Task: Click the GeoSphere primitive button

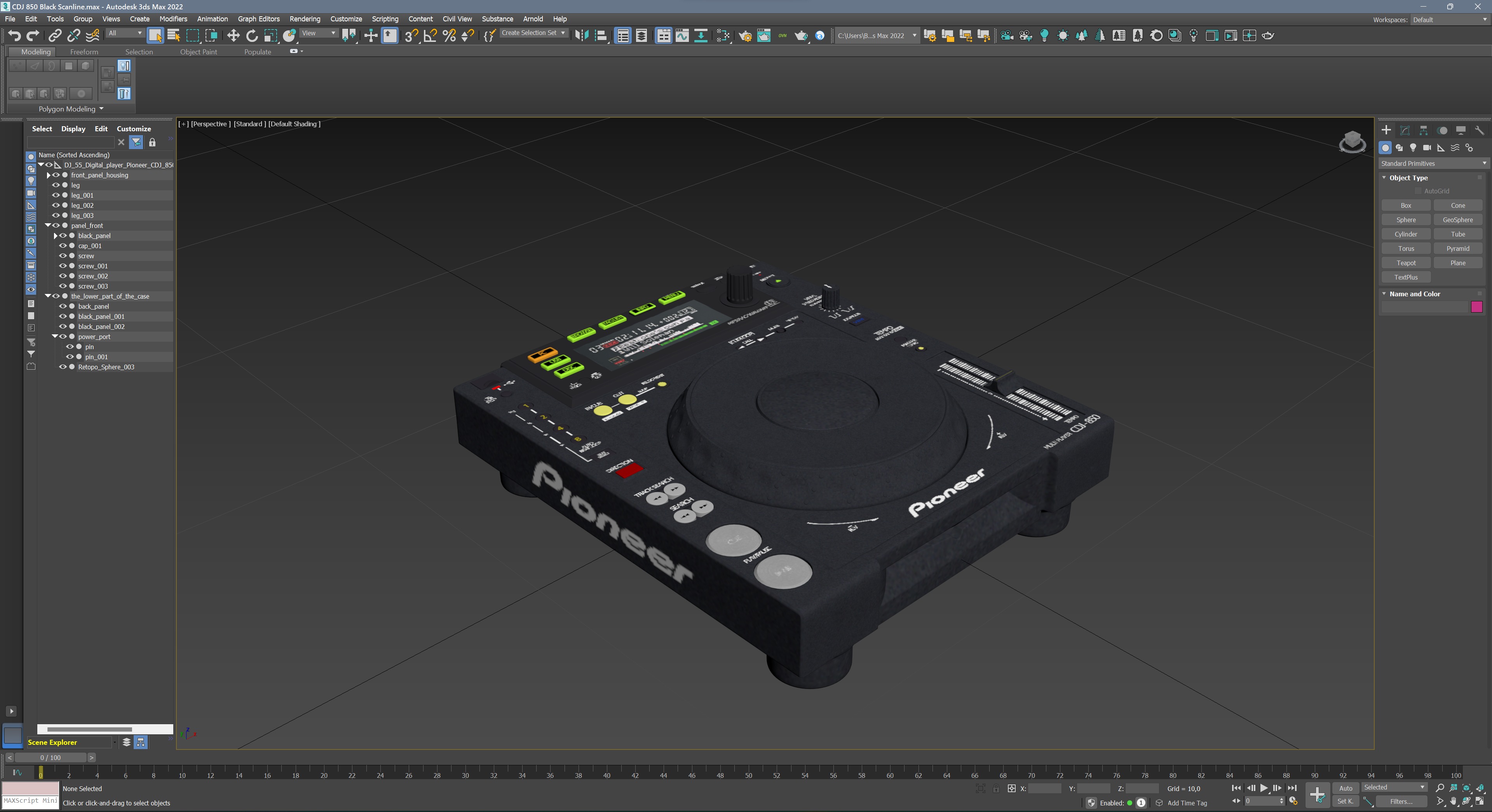Action: pos(1458,220)
